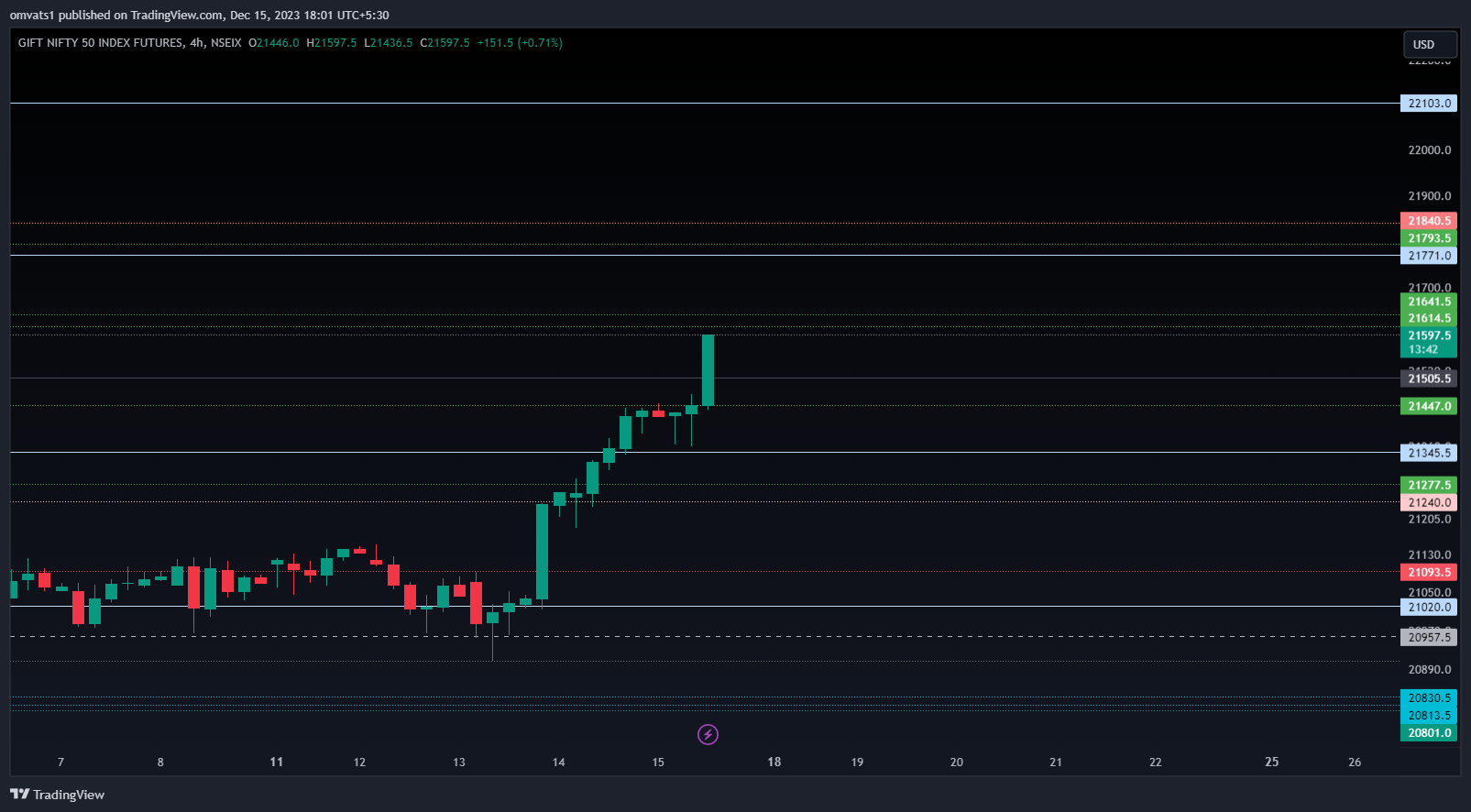Click date 25 on time axis
1471x812 pixels.
[1272, 762]
